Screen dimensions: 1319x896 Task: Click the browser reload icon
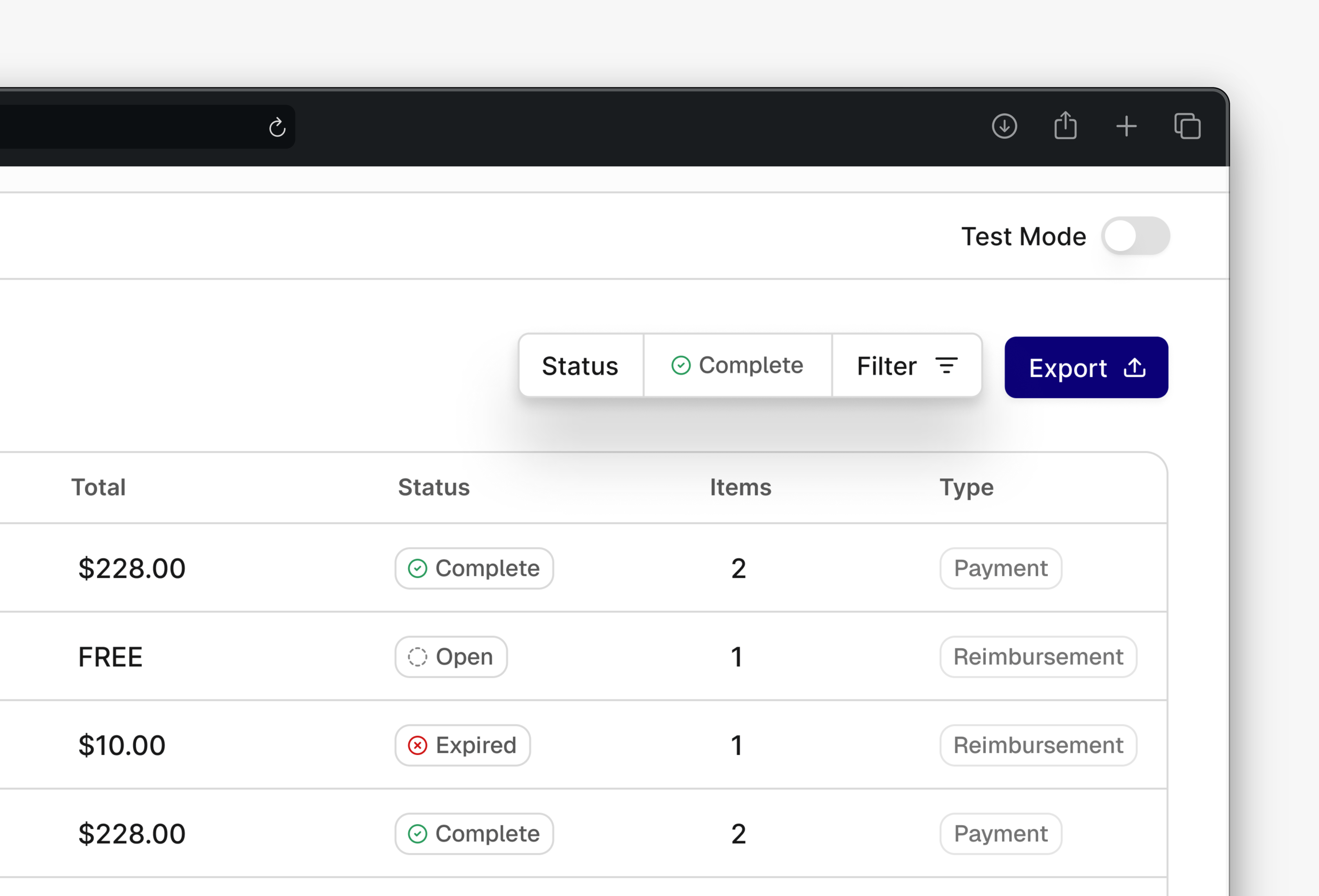click(x=277, y=127)
